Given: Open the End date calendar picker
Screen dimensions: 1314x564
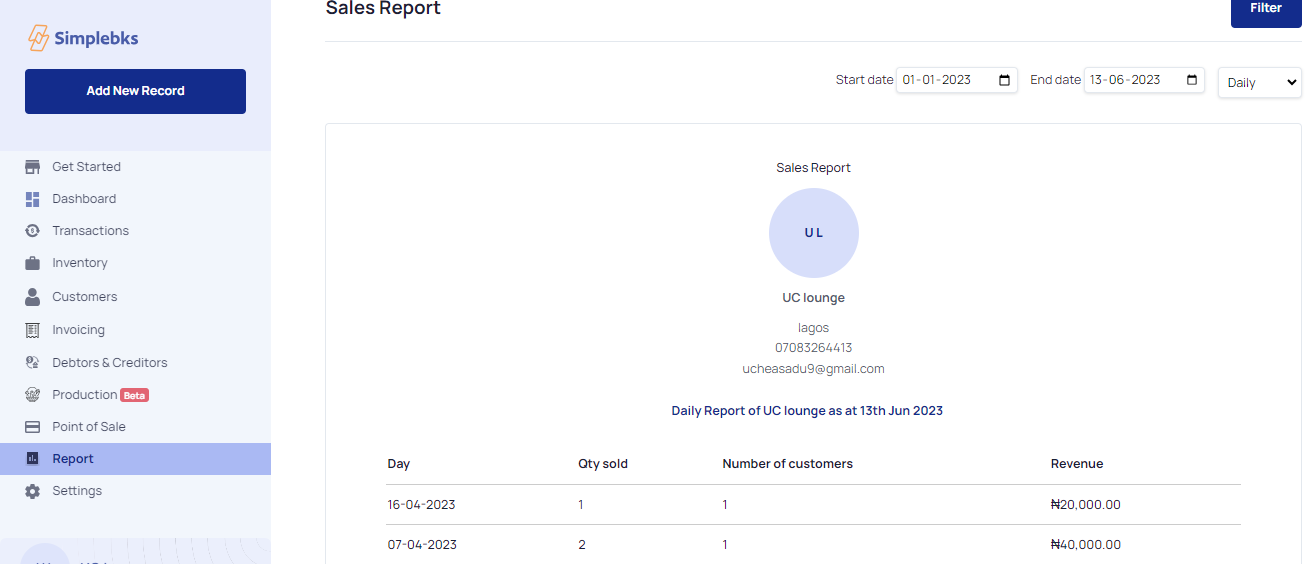Looking at the screenshot, I should pos(1192,80).
